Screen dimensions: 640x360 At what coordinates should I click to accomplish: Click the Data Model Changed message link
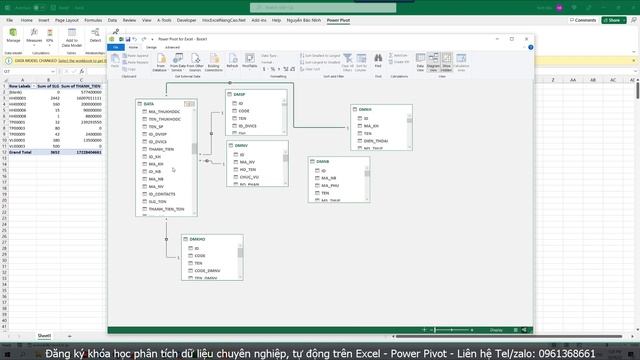(x=82, y=60)
